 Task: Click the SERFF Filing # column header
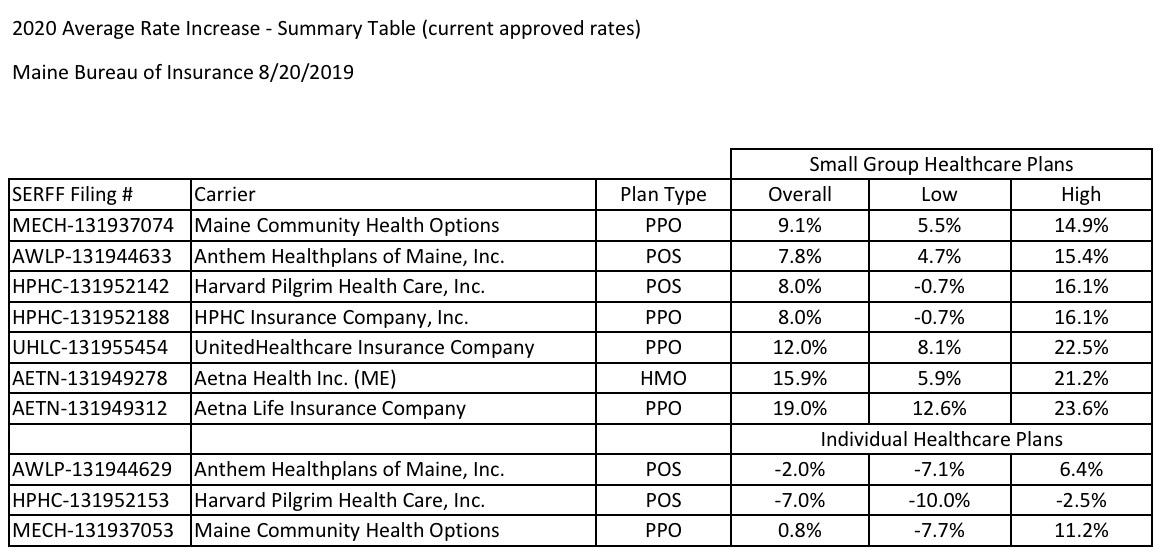73,195
